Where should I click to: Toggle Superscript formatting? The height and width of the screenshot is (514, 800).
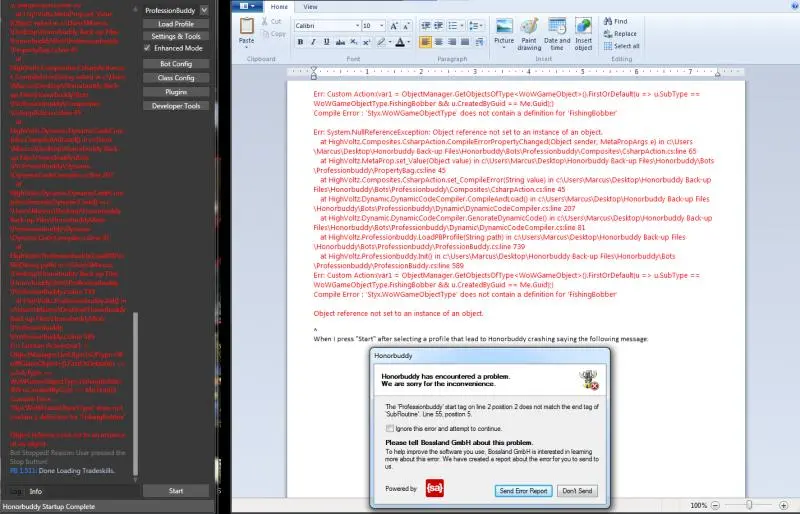pyautogui.click(x=366, y=42)
